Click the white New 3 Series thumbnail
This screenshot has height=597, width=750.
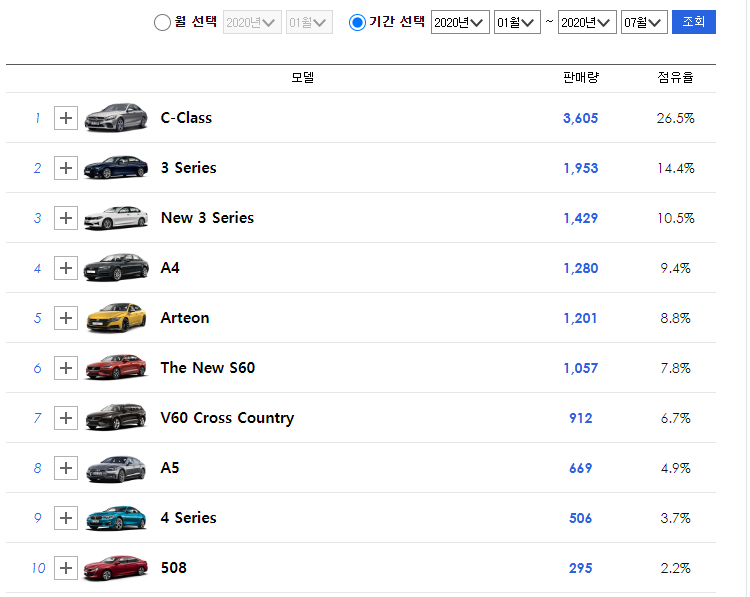[x=116, y=218]
